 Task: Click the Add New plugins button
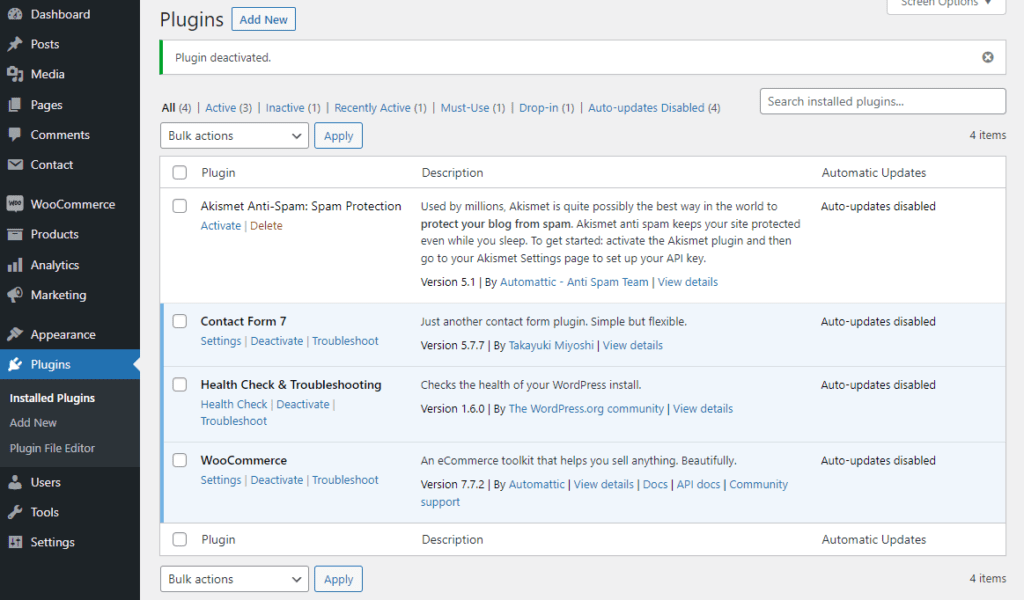pyautogui.click(x=263, y=19)
